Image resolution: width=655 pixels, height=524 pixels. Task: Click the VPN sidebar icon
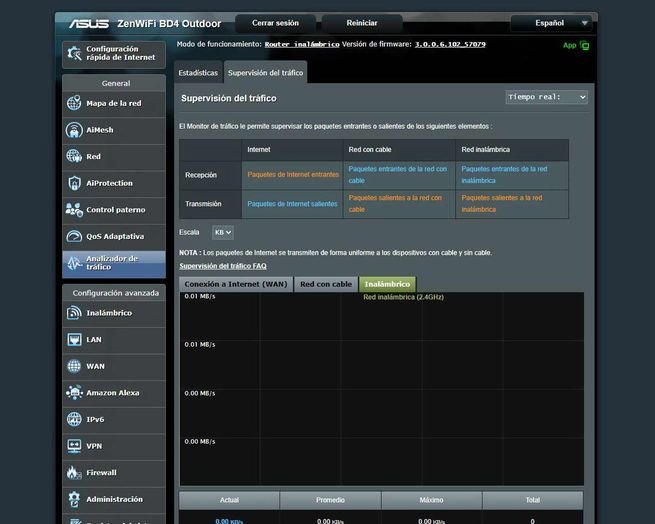[x=74, y=446]
